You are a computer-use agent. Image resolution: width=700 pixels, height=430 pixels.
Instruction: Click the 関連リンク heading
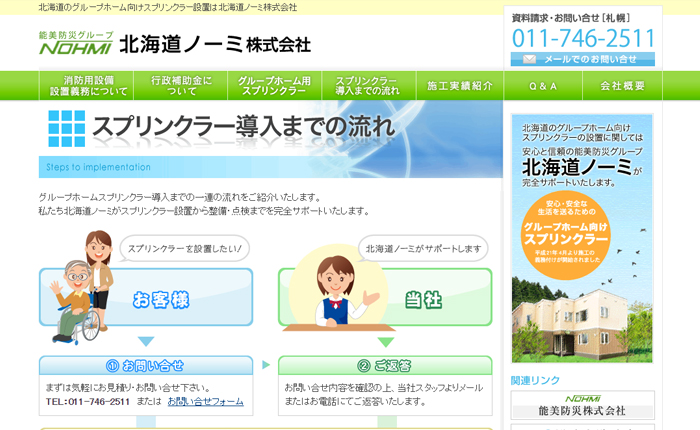535,380
